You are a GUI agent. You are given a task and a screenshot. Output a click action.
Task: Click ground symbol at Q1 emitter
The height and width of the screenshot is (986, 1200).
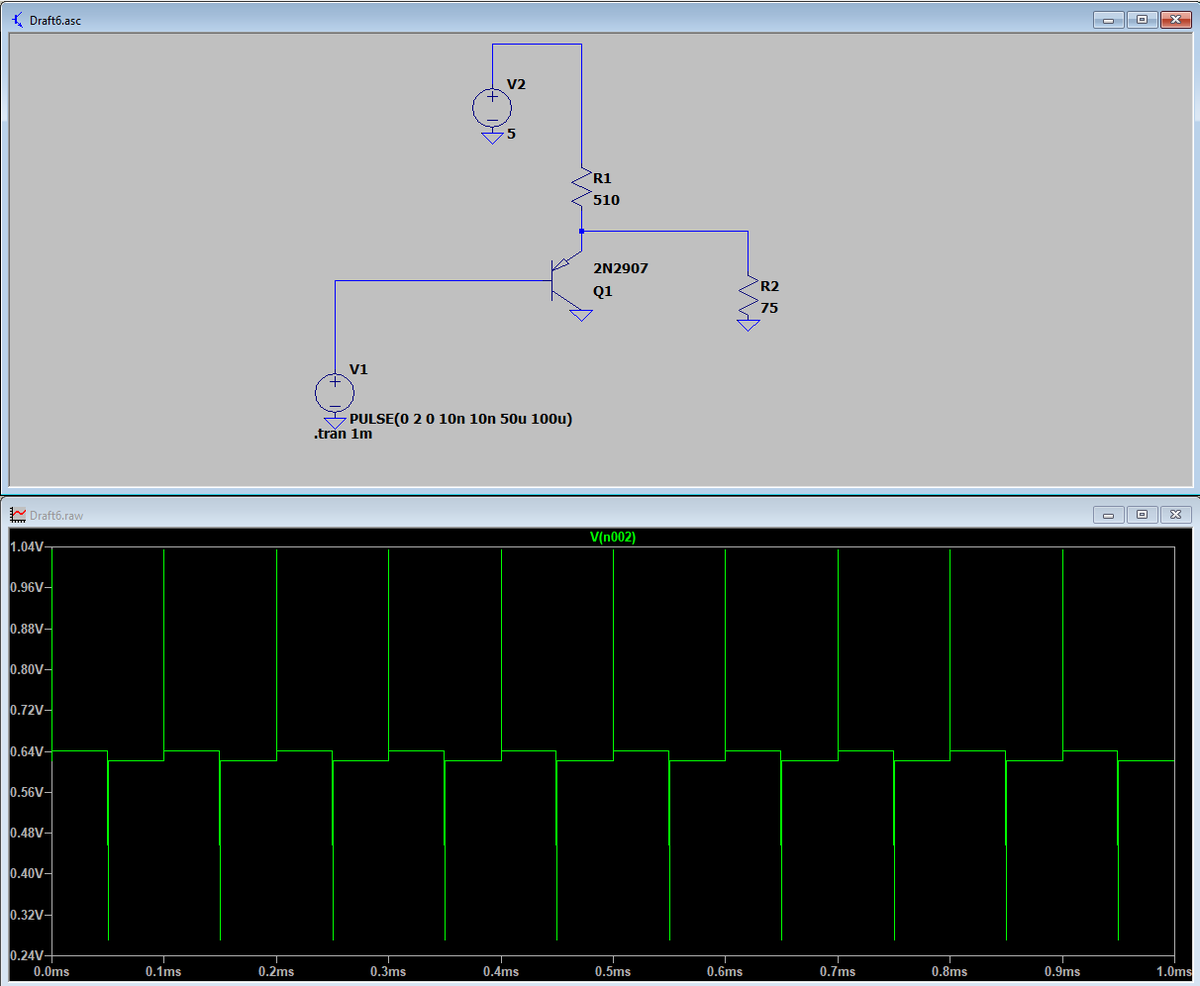581,316
